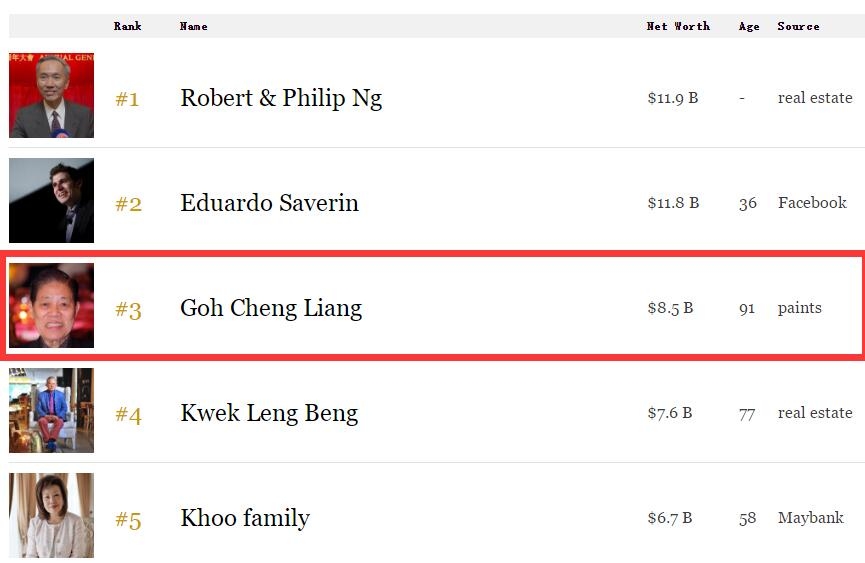Click the #1 rank number

(x=127, y=99)
